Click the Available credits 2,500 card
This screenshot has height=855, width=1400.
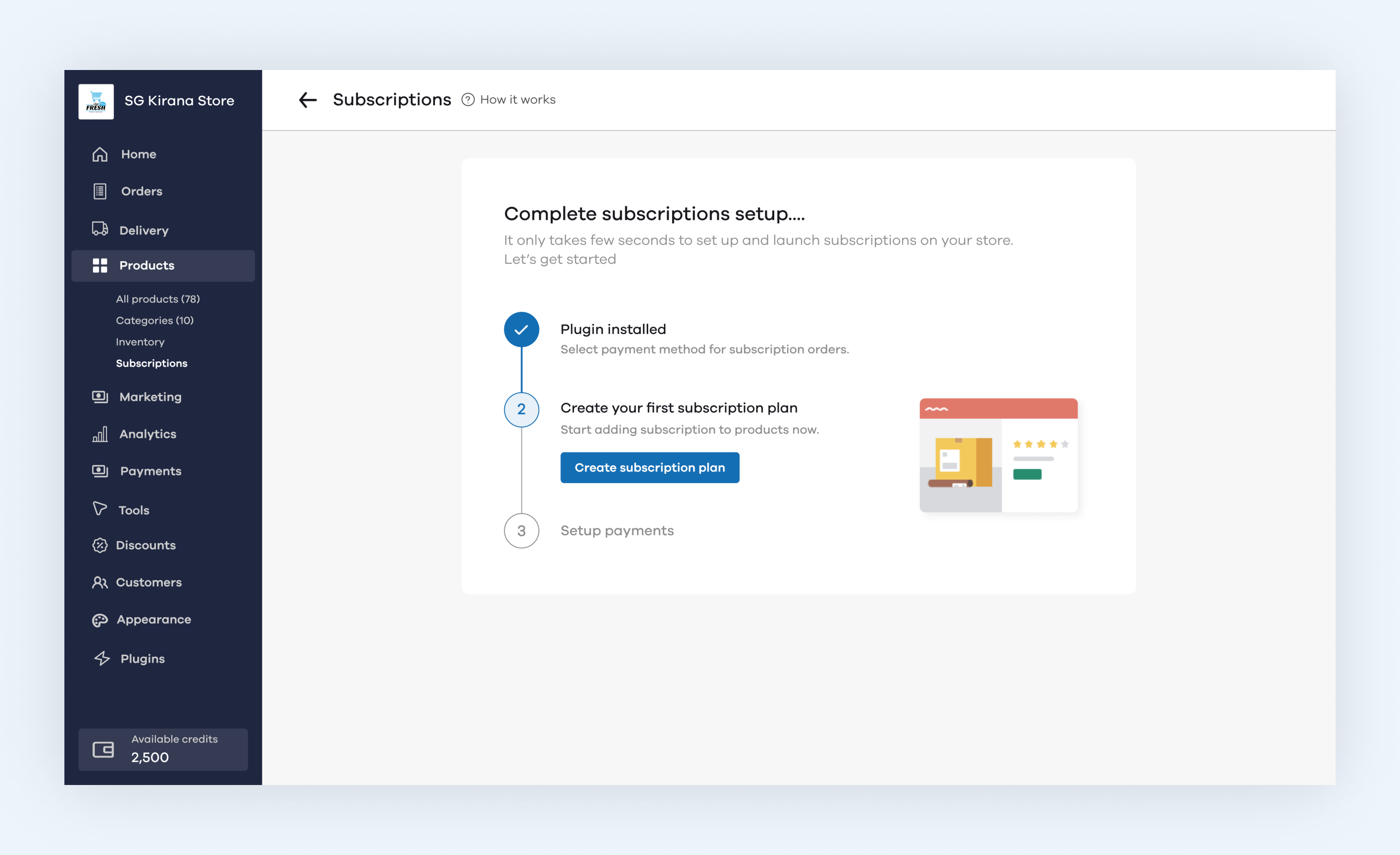[x=163, y=750]
